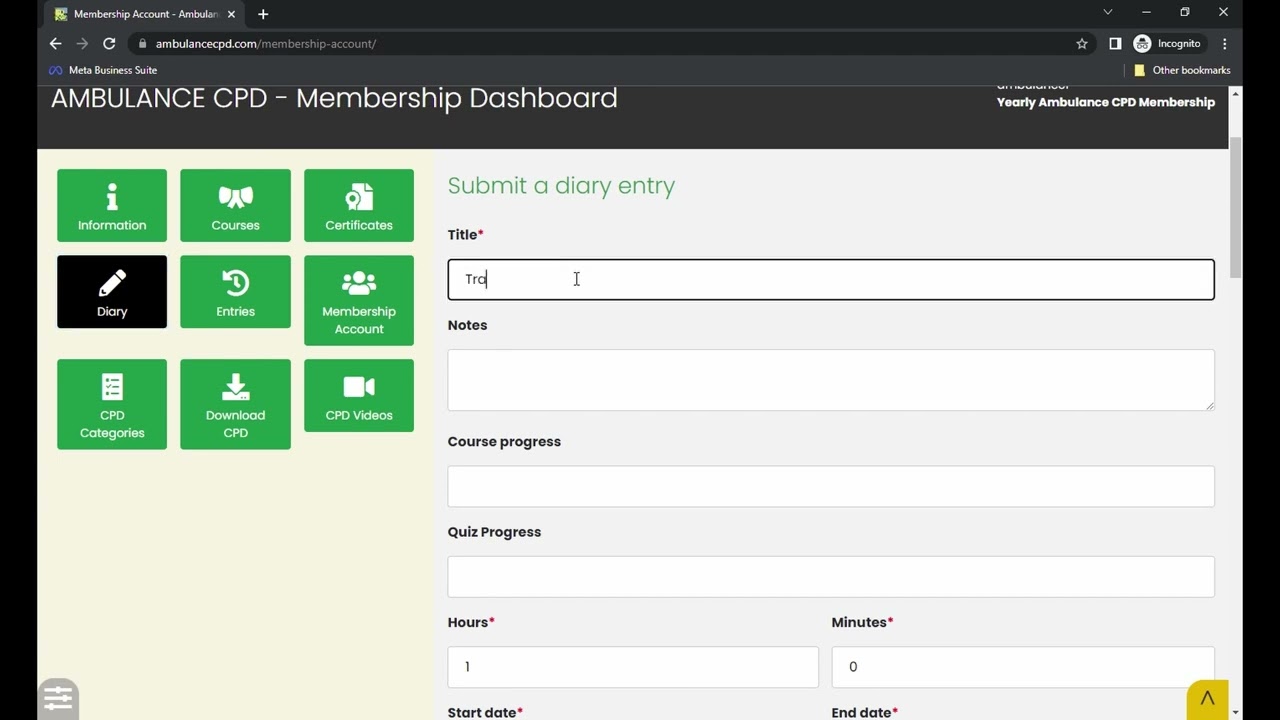Click the Minutes input field
Image resolution: width=1280 pixels, height=720 pixels.
tap(1023, 667)
